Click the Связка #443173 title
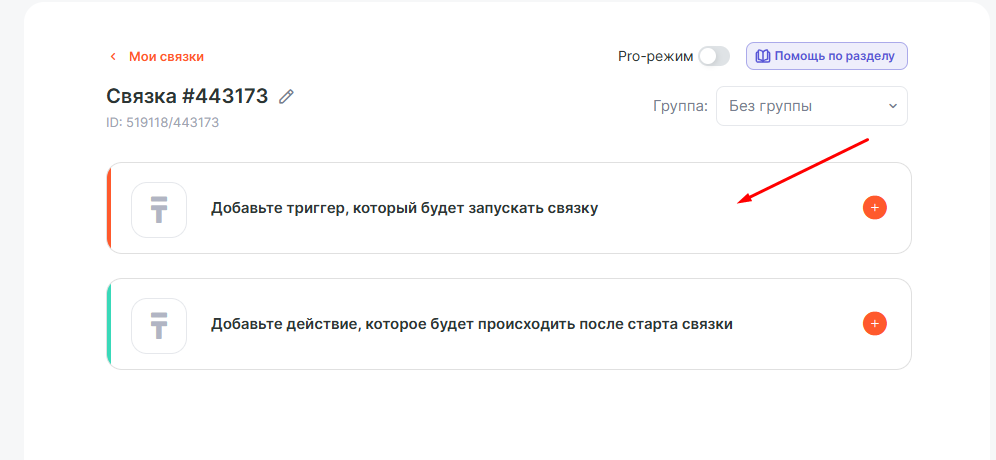The image size is (996, 460). (x=187, y=96)
